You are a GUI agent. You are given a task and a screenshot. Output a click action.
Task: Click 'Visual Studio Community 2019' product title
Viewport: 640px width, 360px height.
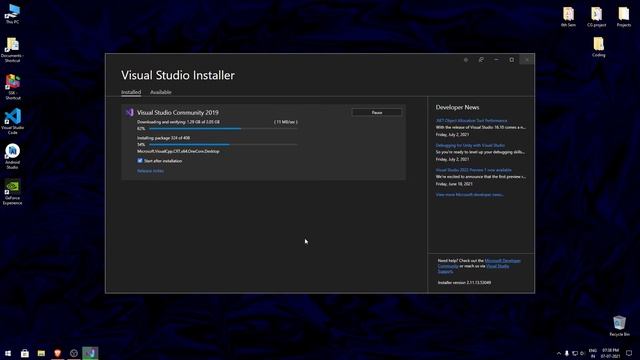pyautogui.click(x=178, y=112)
